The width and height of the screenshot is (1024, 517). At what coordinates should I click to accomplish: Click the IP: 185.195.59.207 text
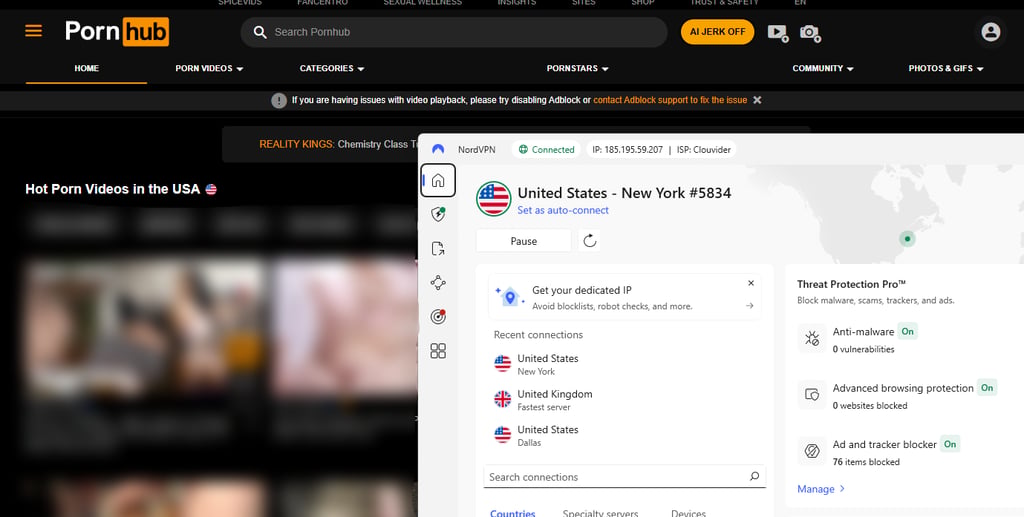628,149
